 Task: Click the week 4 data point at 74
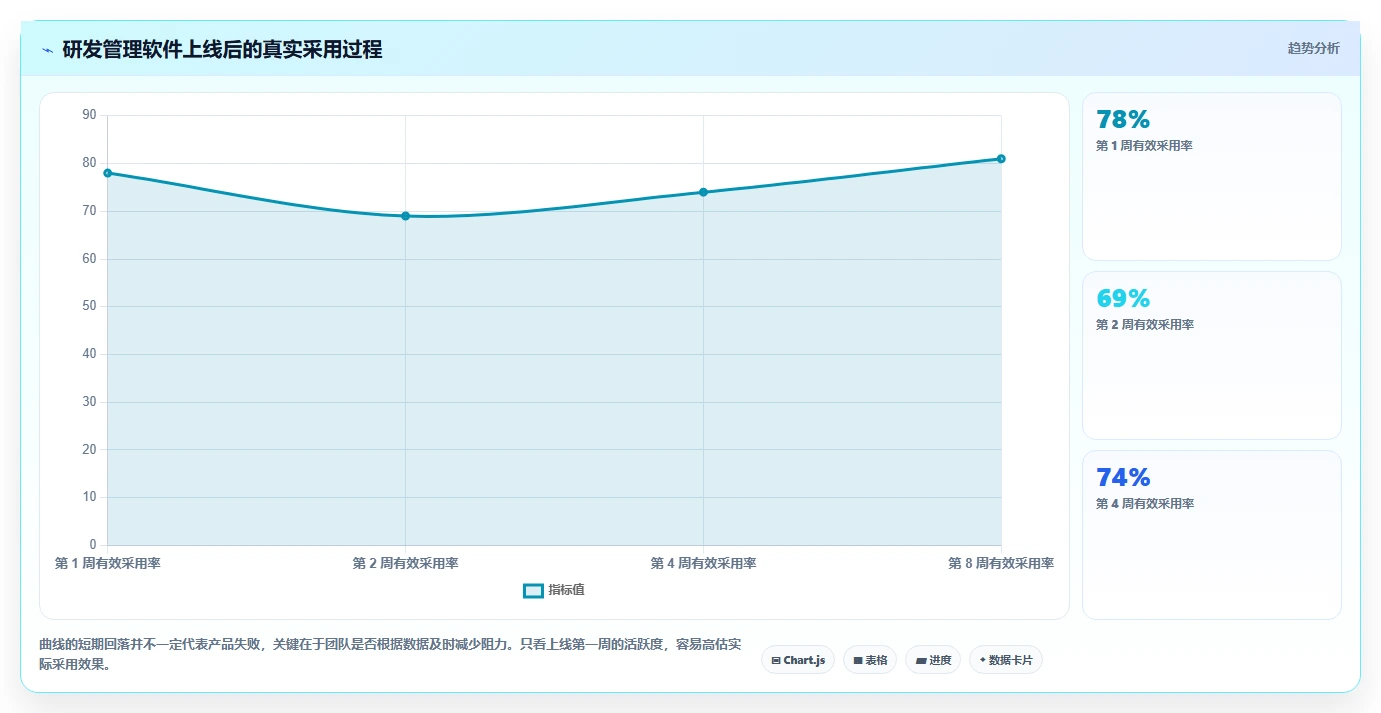pyautogui.click(x=703, y=192)
